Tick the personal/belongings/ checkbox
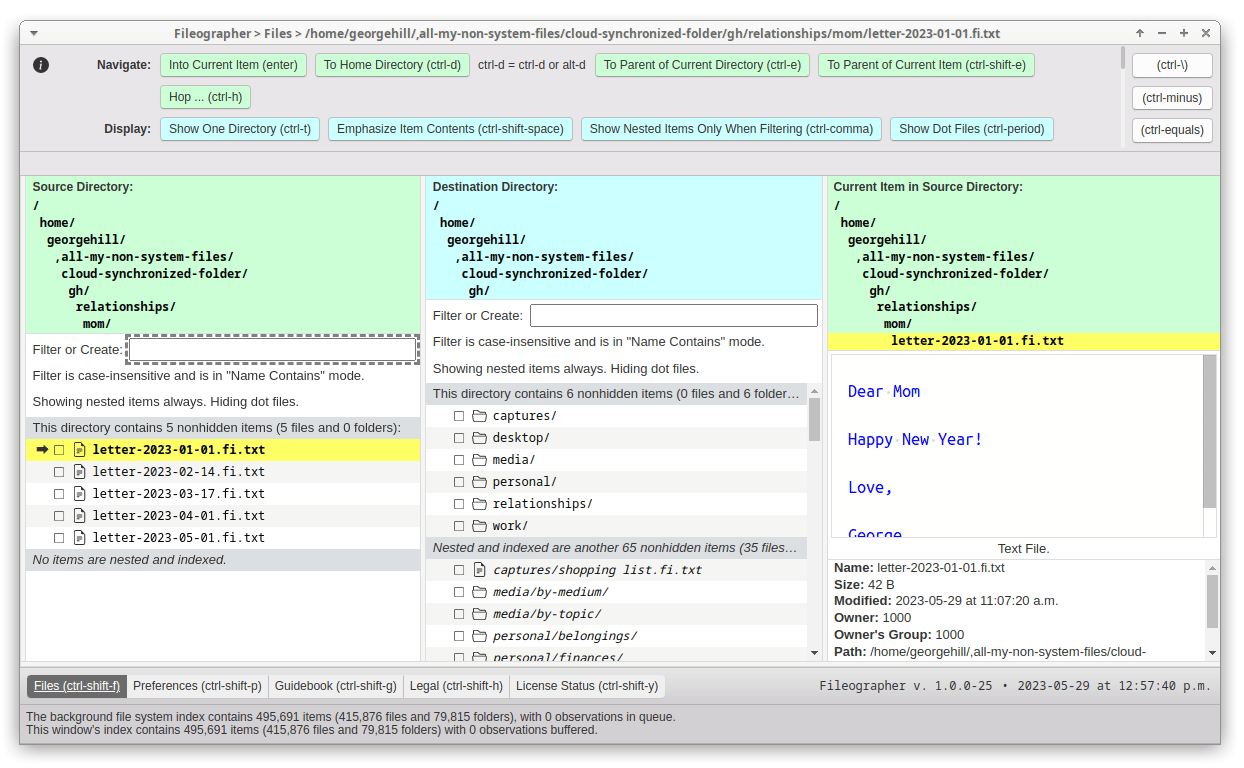Image resolution: width=1244 pixels, height=768 pixels. coord(459,636)
